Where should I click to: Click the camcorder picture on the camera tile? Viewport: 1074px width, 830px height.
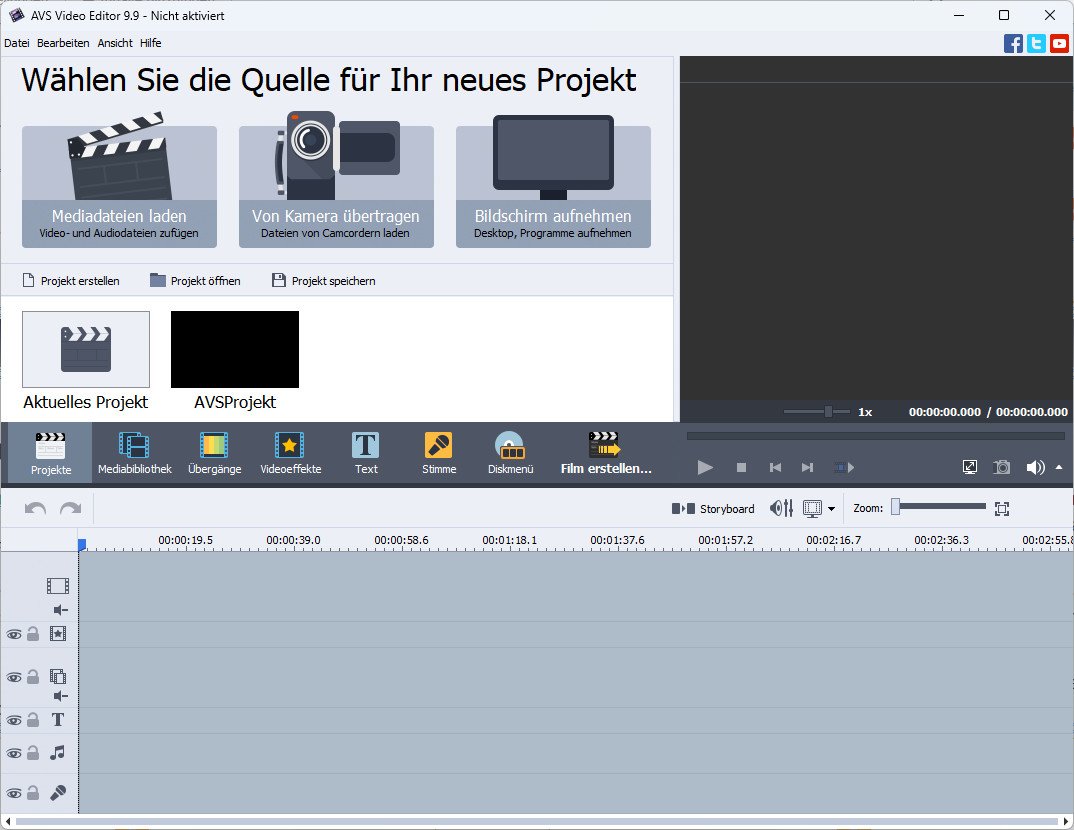point(336,155)
